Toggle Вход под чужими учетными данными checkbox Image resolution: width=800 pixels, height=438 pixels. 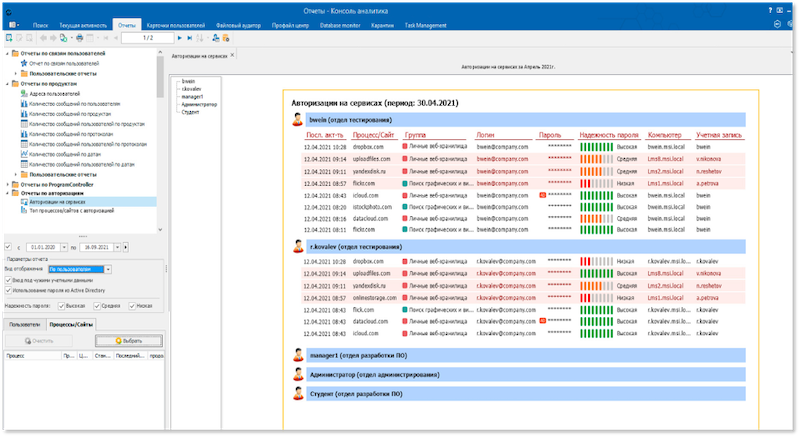[8, 280]
